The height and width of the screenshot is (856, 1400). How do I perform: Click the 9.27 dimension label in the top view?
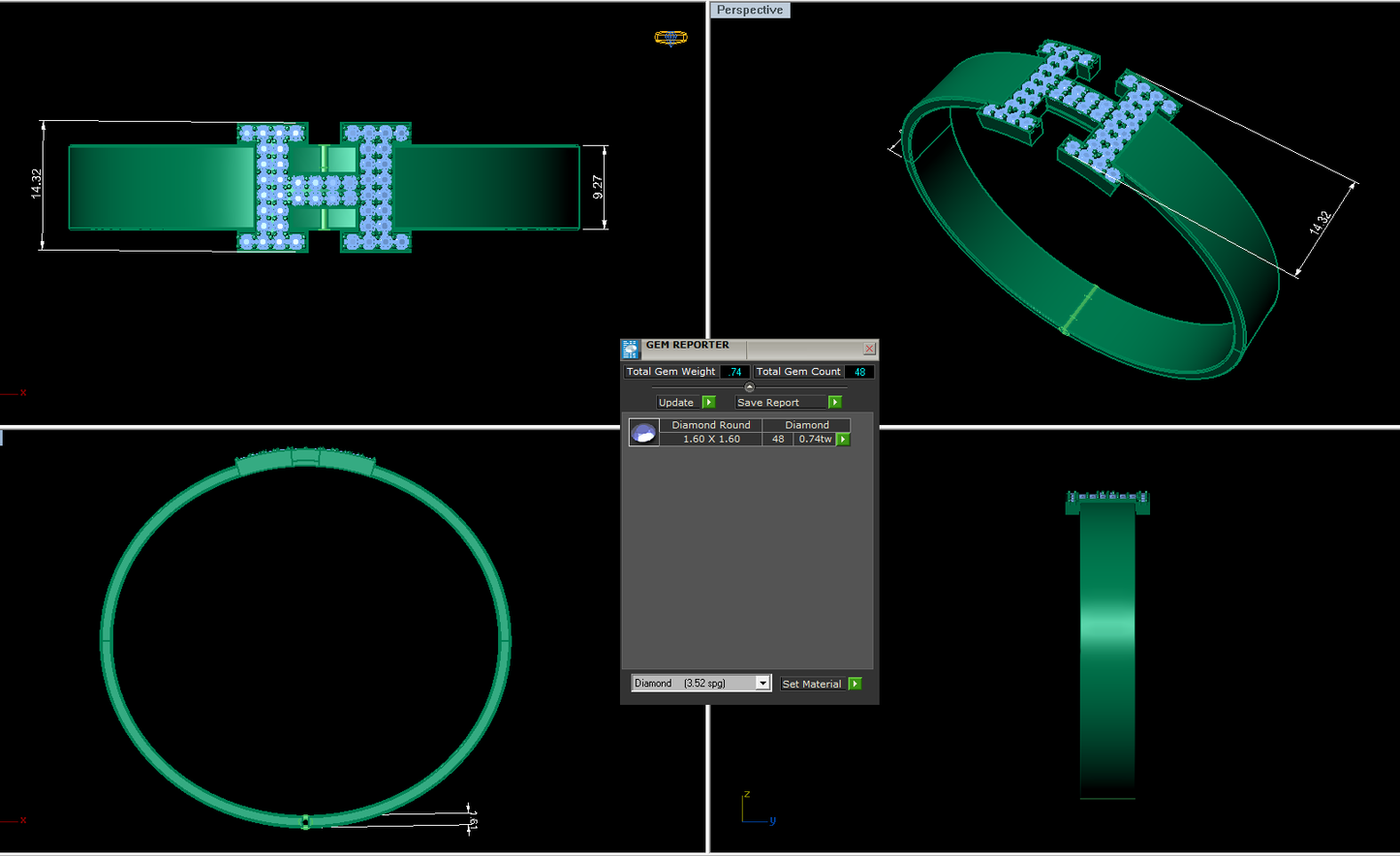pyautogui.click(x=598, y=188)
